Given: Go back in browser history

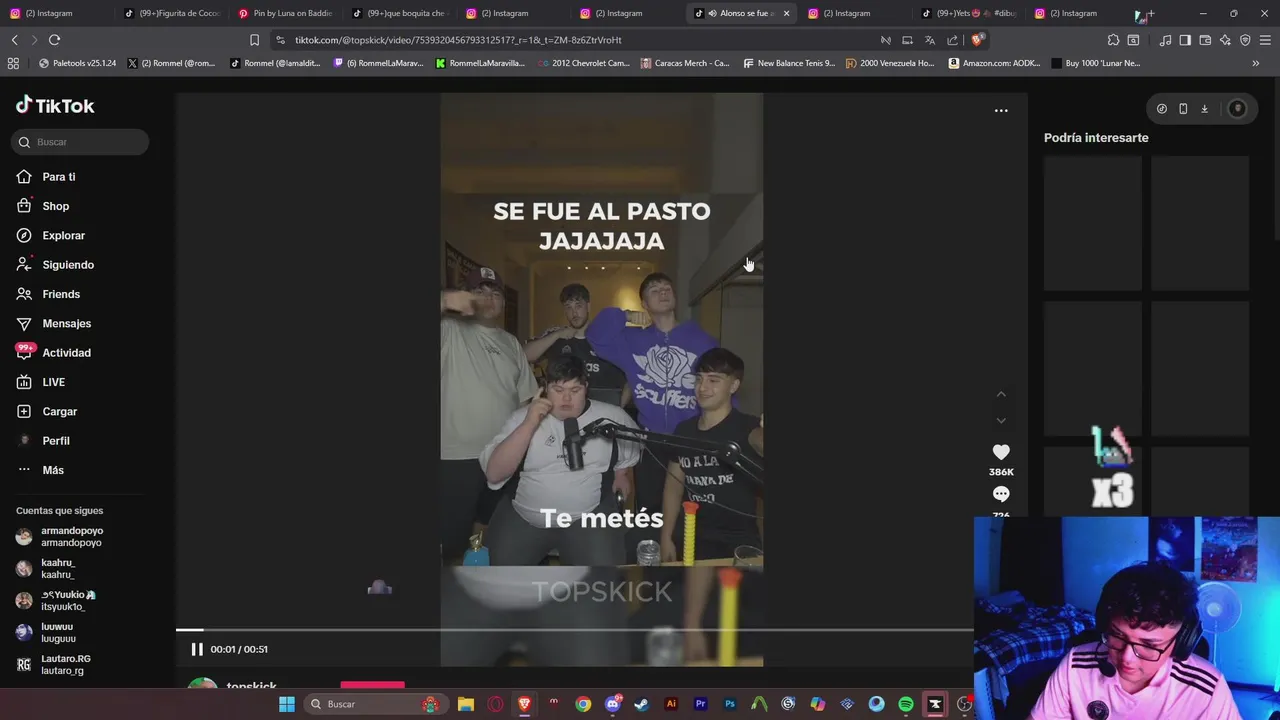Looking at the screenshot, I should (x=14, y=40).
